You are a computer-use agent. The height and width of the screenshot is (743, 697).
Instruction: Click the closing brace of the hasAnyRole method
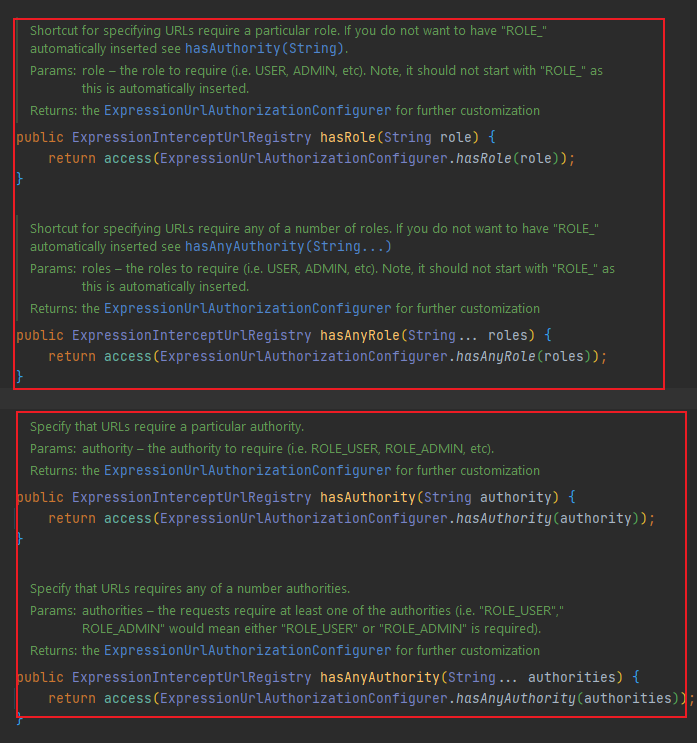click(x=19, y=377)
